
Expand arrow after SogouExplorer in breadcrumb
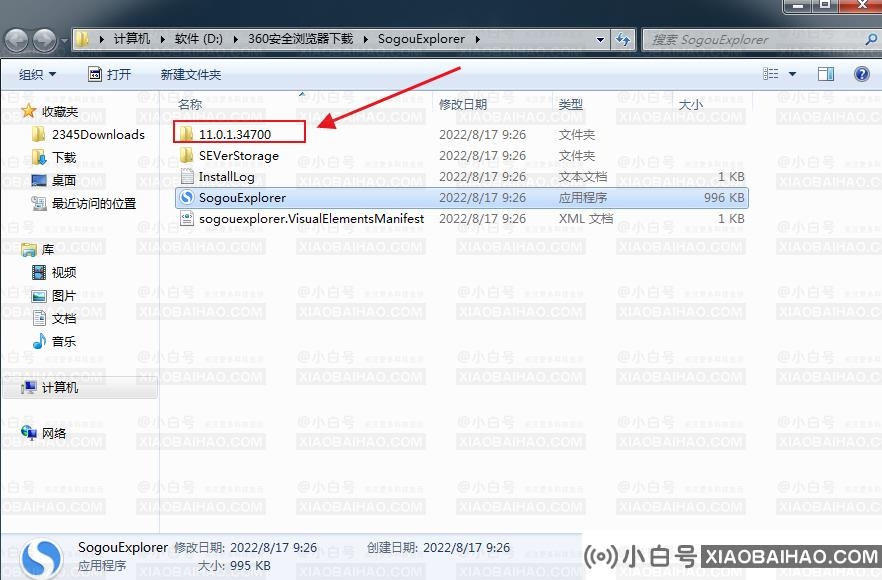coord(478,39)
